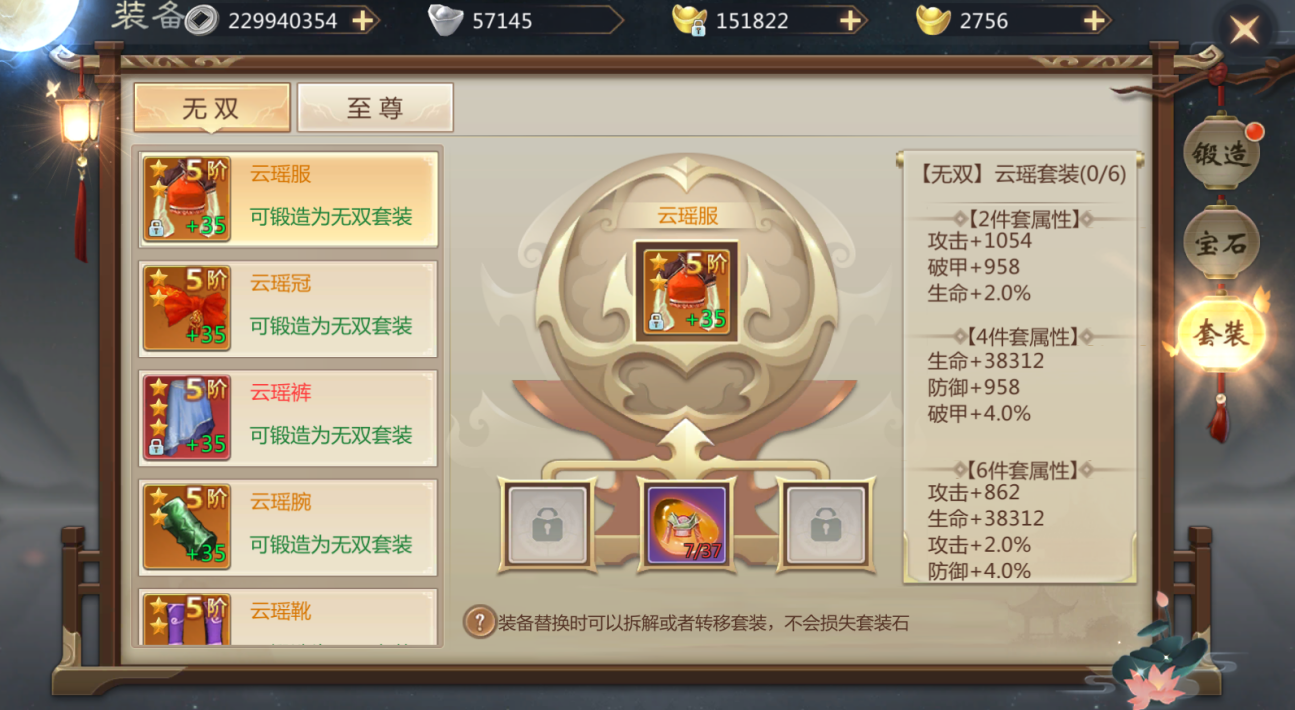
Task: Click the right locked material slot
Action: coord(826,524)
